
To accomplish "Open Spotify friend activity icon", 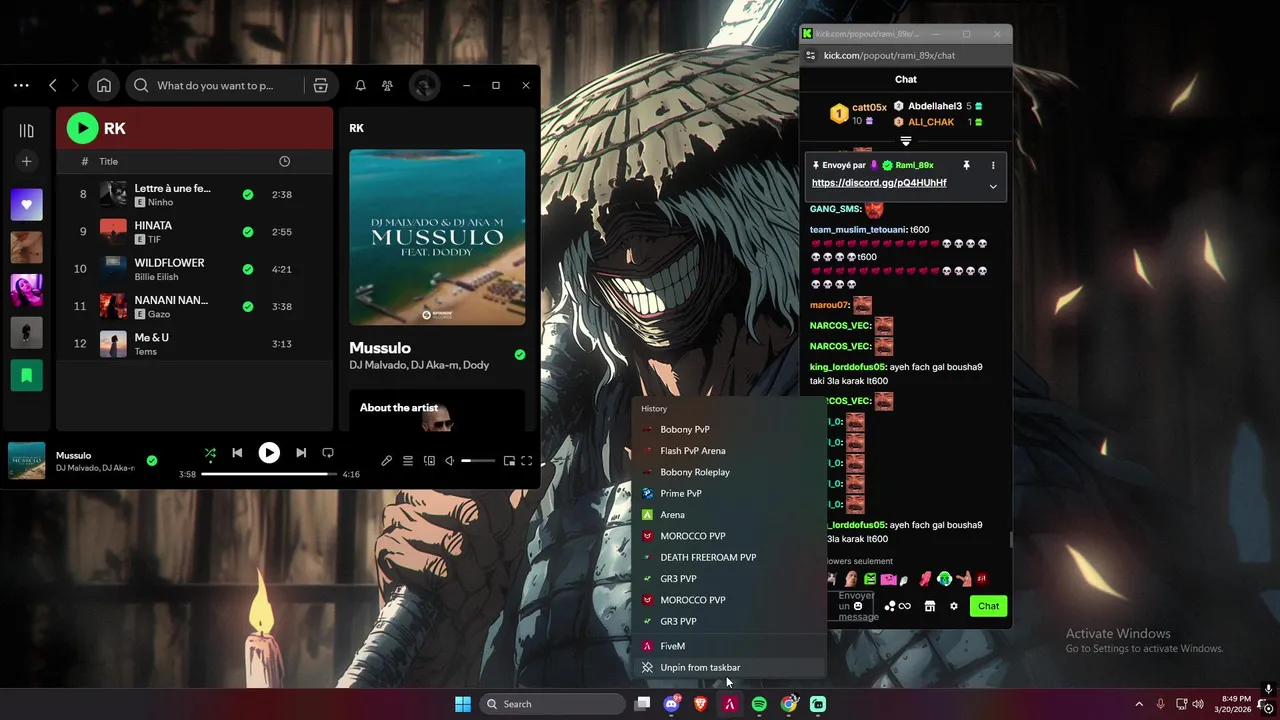I will click(x=388, y=85).
